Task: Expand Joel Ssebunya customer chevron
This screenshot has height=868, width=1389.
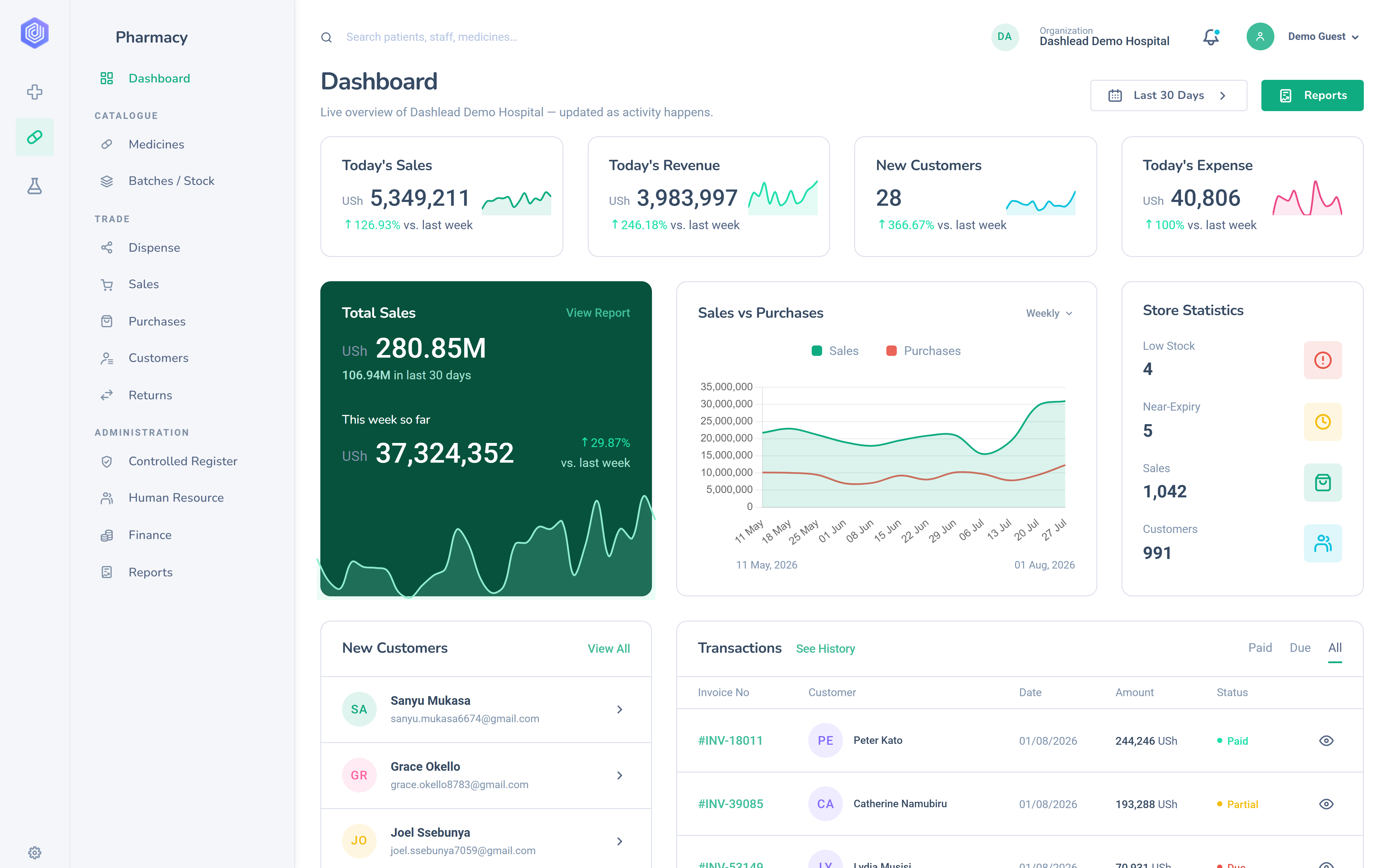Action: [619, 842]
